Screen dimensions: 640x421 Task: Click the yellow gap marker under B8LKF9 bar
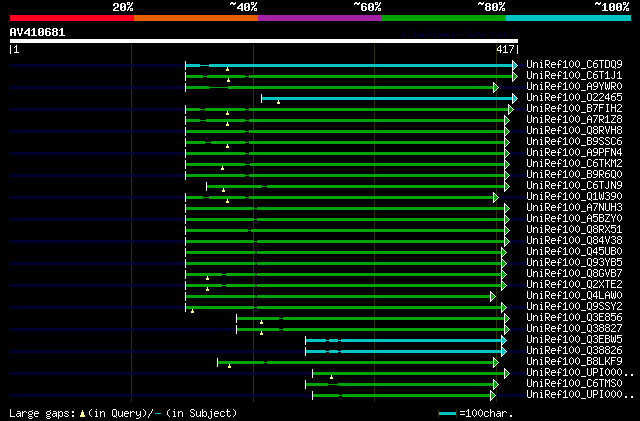[x=229, y=366]
